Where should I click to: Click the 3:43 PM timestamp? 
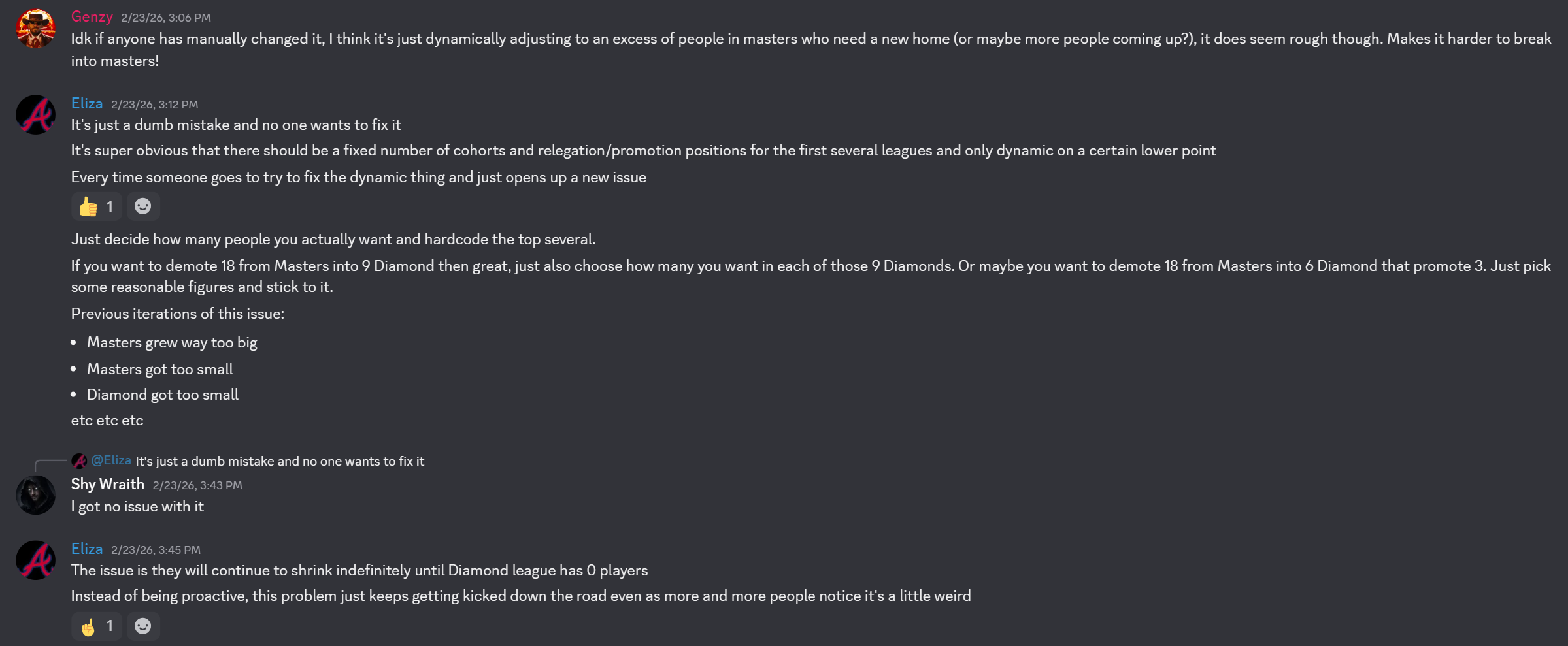pos(197,485)
